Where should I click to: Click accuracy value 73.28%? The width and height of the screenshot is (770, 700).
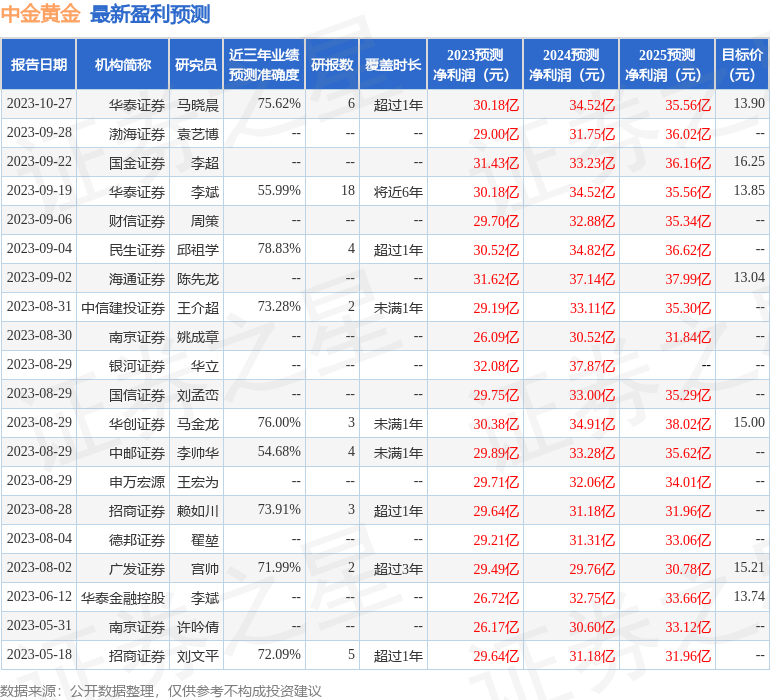[x=279, y=307]
